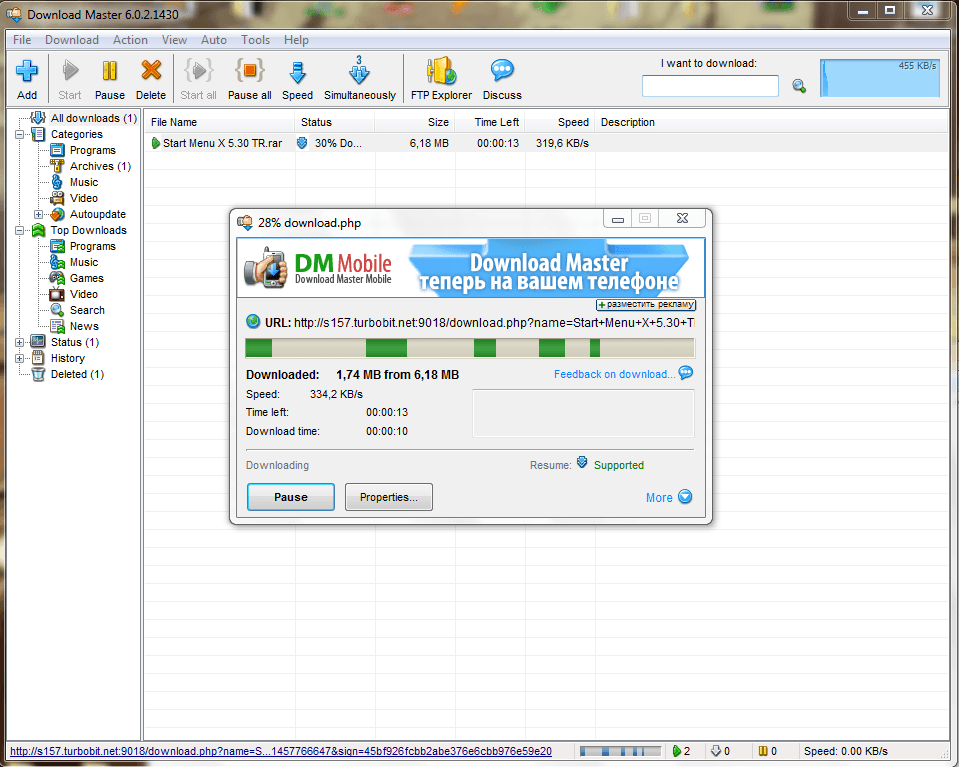Click the Properties... button
The width and height of the screenshot is (959, 767).
(x=389, y=497)
